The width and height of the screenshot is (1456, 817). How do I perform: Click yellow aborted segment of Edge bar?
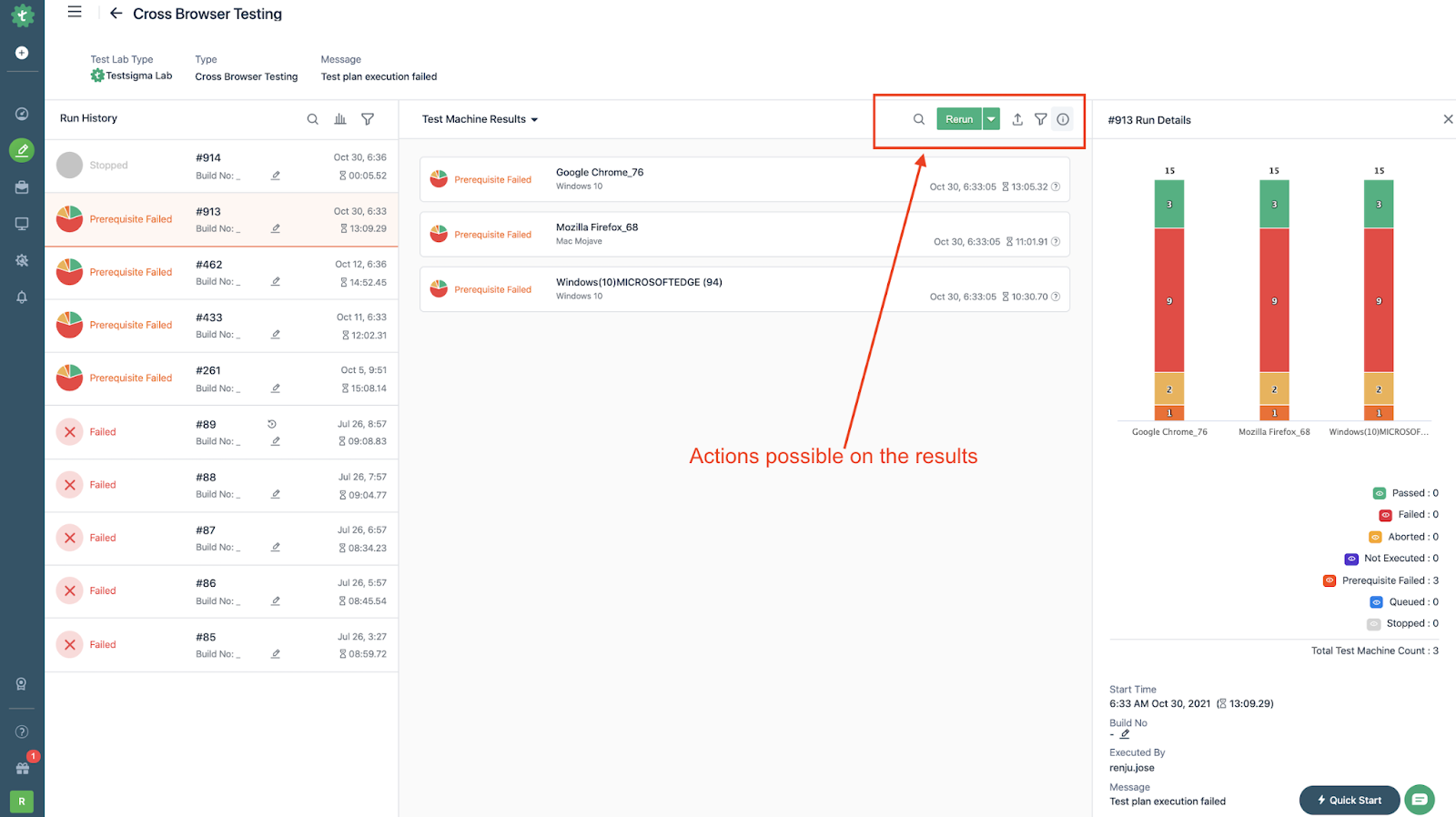[1379, 388]
